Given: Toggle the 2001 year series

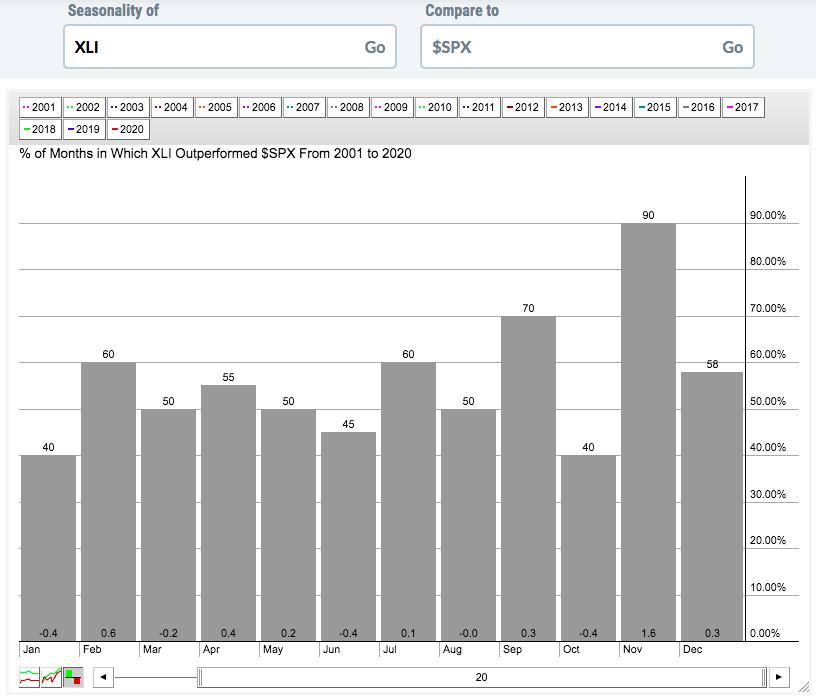Looking at the screenshot, I should (40, 107).
